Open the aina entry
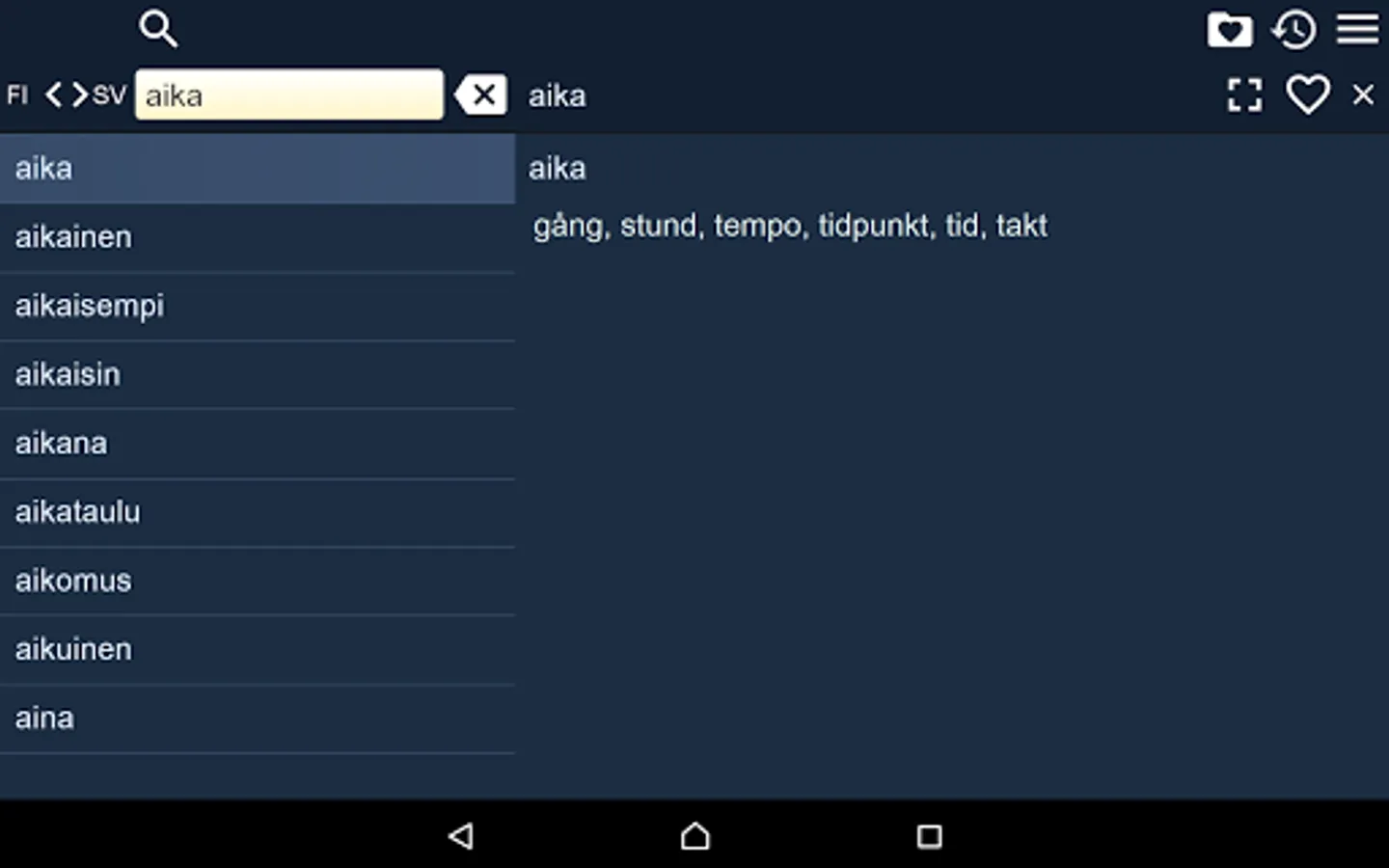The image size is (1389, 868). point(257,719)
